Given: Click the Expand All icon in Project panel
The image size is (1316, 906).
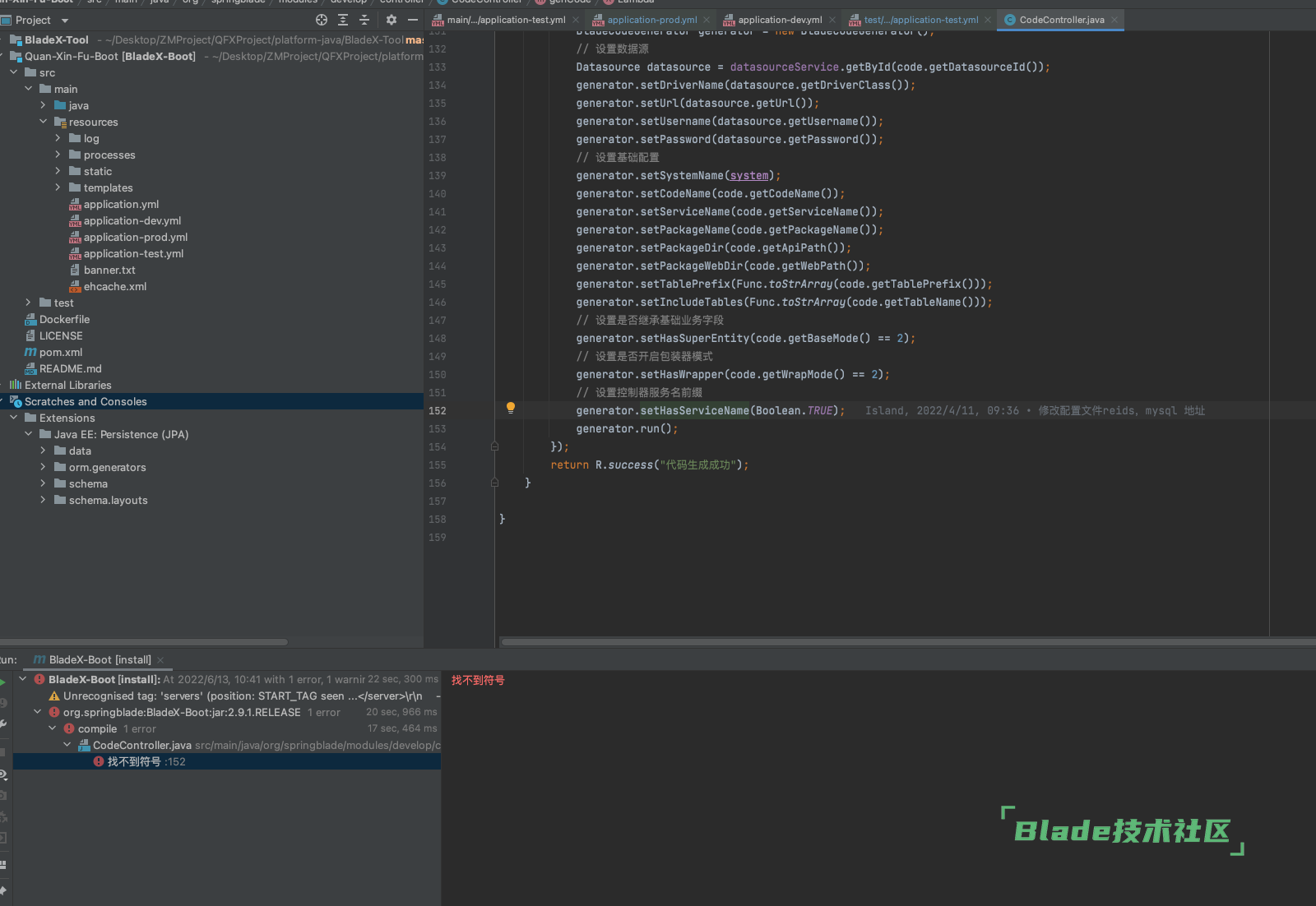Looking at the screenshot, I should tap(343, 20).
